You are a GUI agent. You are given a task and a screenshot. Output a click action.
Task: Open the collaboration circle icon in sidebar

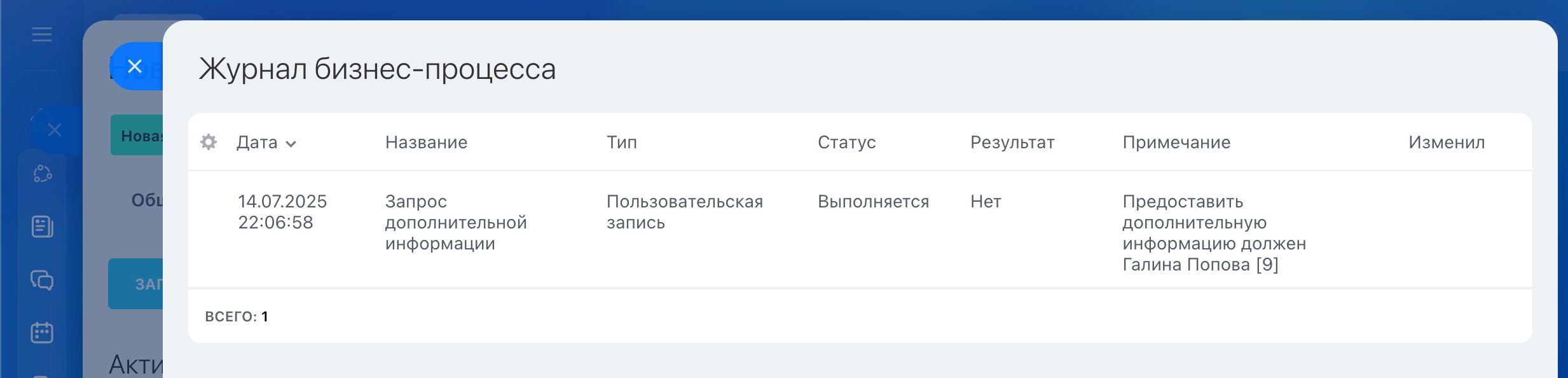43,174
